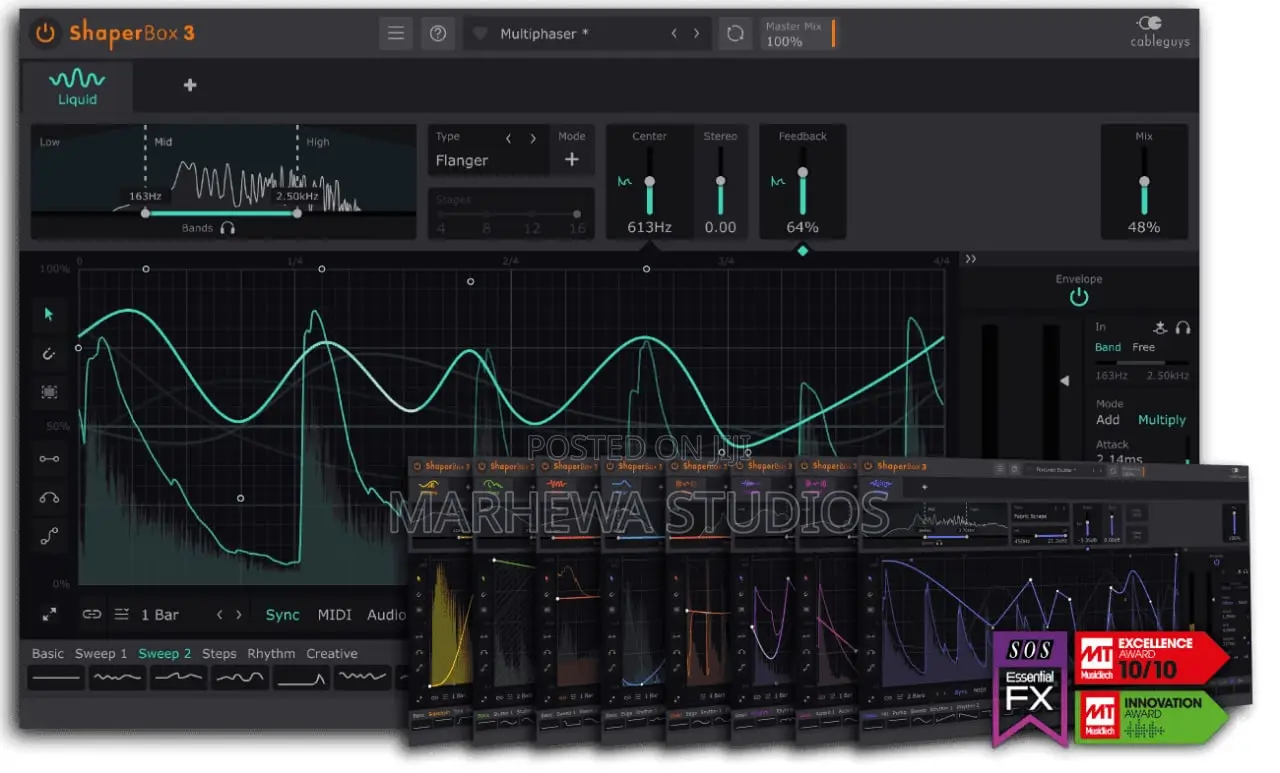Viewport: 1280px width, 773px height.
Task: Select the S-curve node tool
Action: pyautogui.click(x=49, y=537)
